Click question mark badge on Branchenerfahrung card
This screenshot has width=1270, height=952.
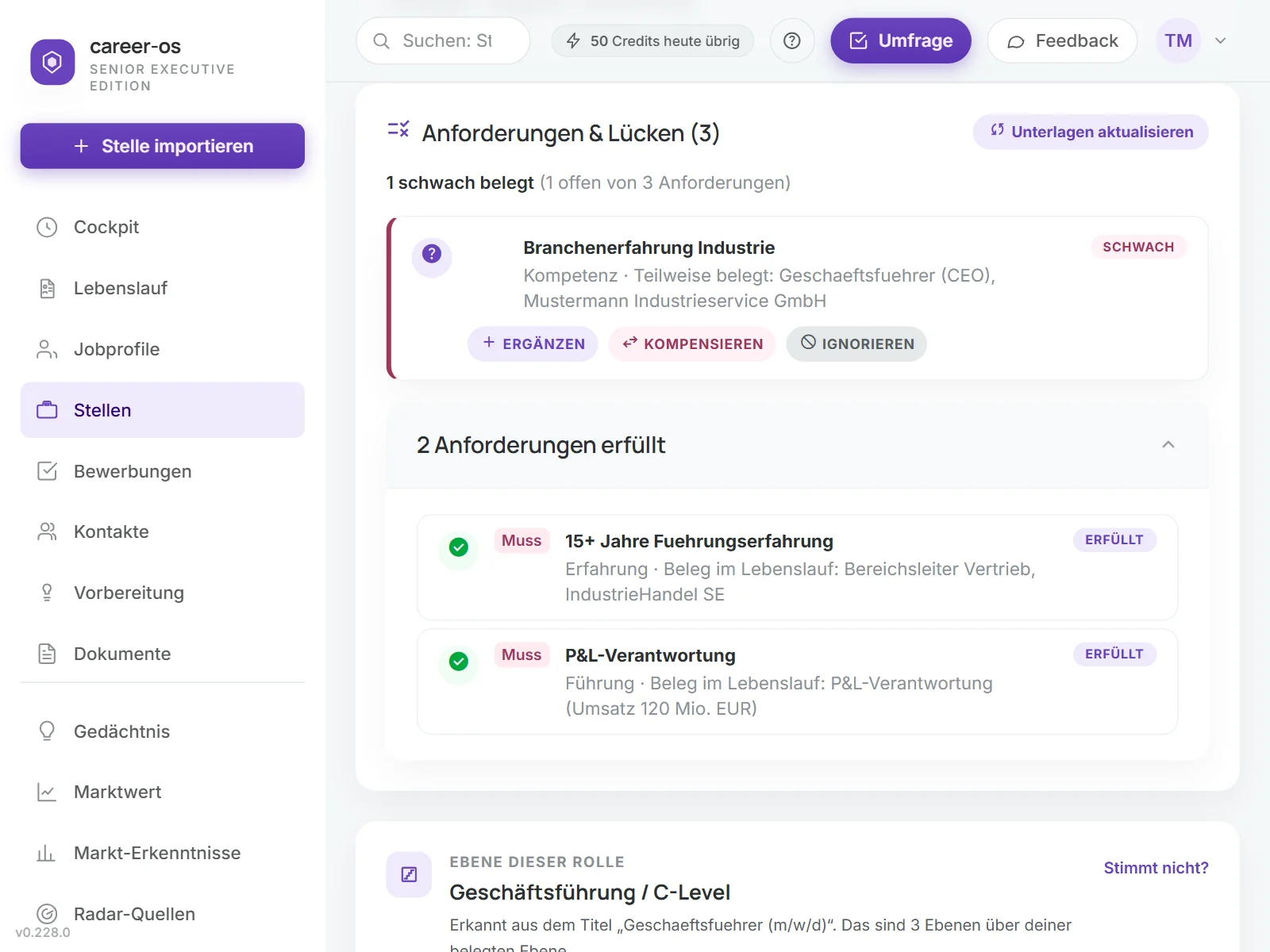pyautogui.click(x=432, y=254)
